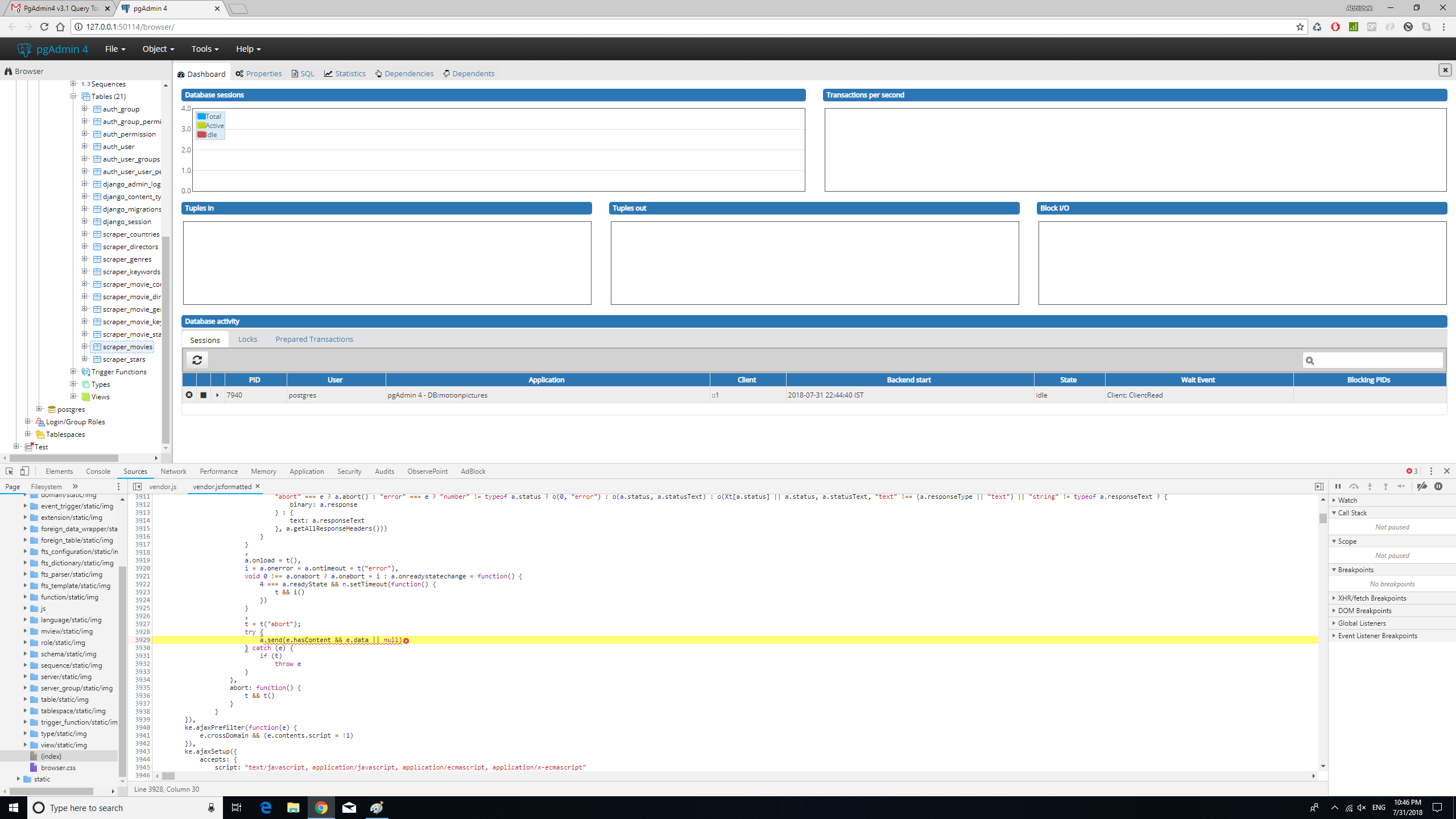This screenshot has width=1456, height=819.
Task: Click the Step out debugger icon
Action: click(1385, 486)
